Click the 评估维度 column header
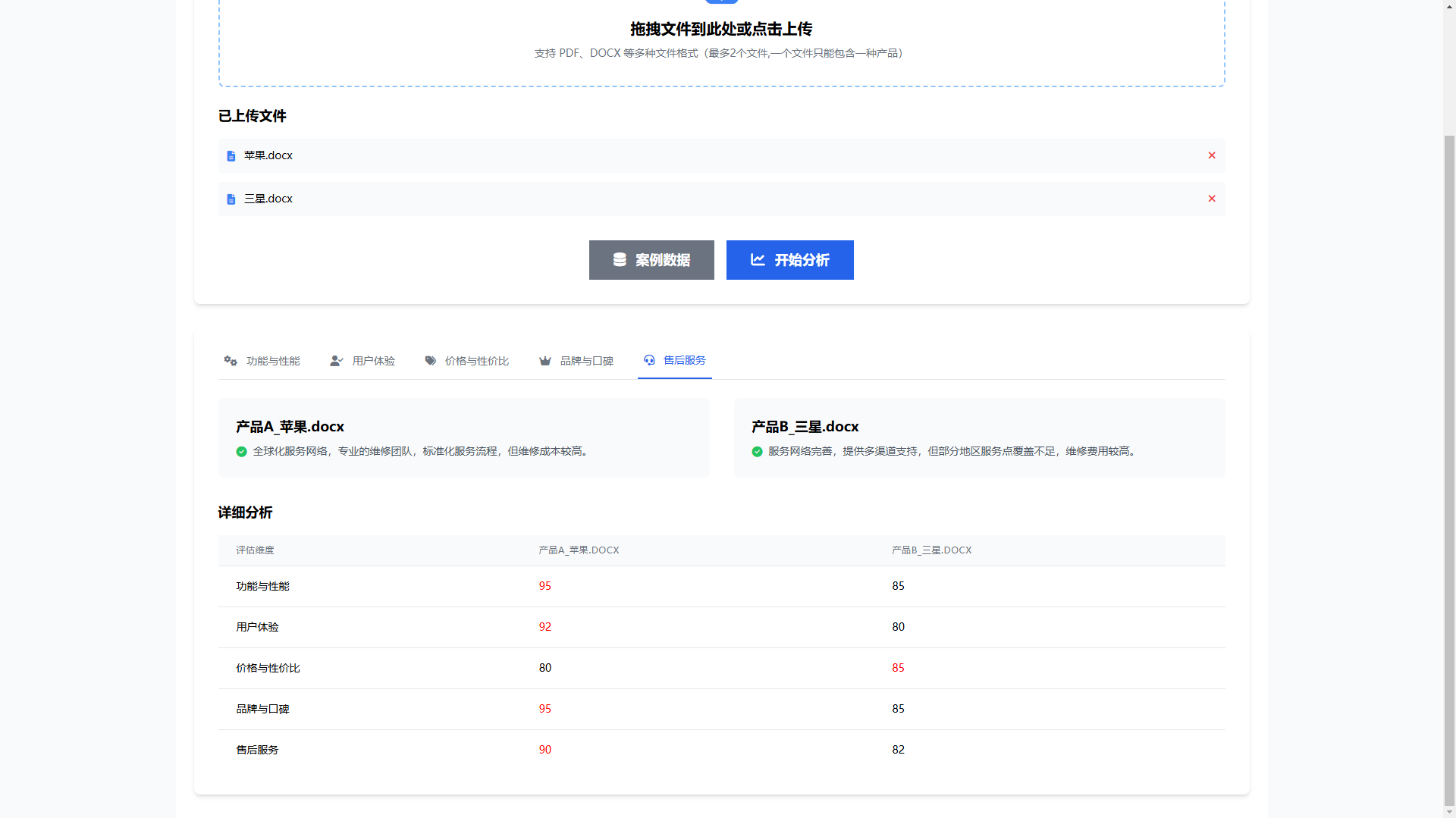The image size is (1456, 818). click(x=255, y=550)
